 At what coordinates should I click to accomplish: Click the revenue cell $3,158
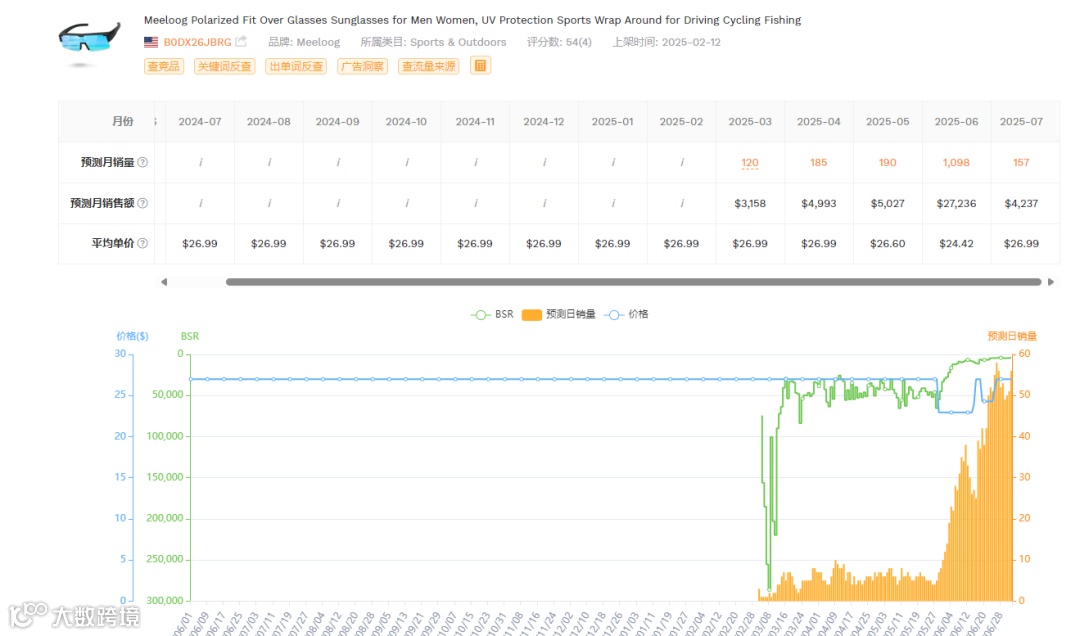(x=749, y=203)
